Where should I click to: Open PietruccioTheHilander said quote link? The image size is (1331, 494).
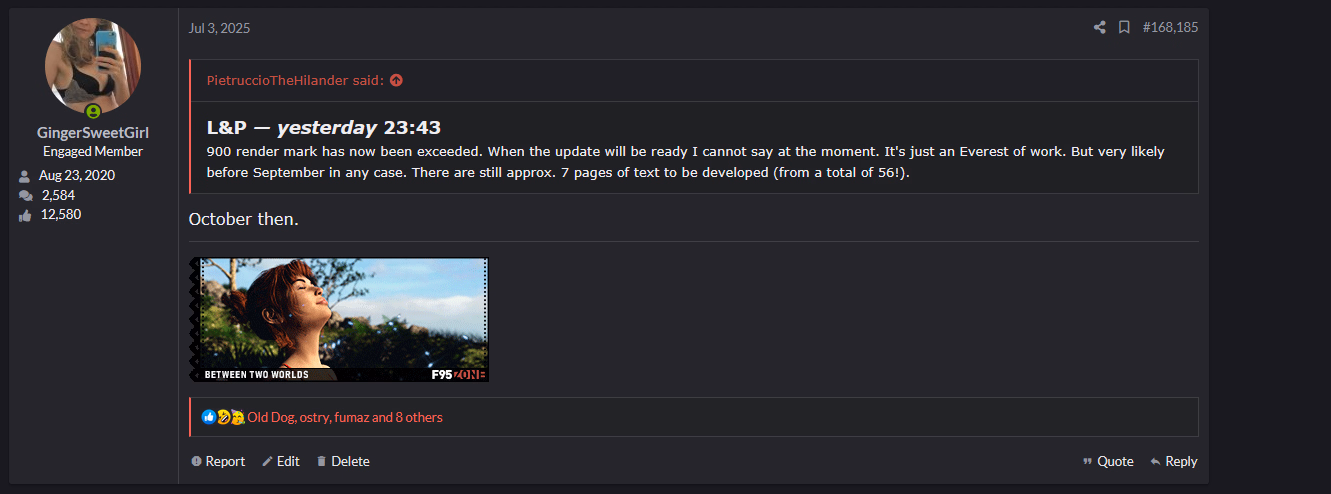point(295,80)
